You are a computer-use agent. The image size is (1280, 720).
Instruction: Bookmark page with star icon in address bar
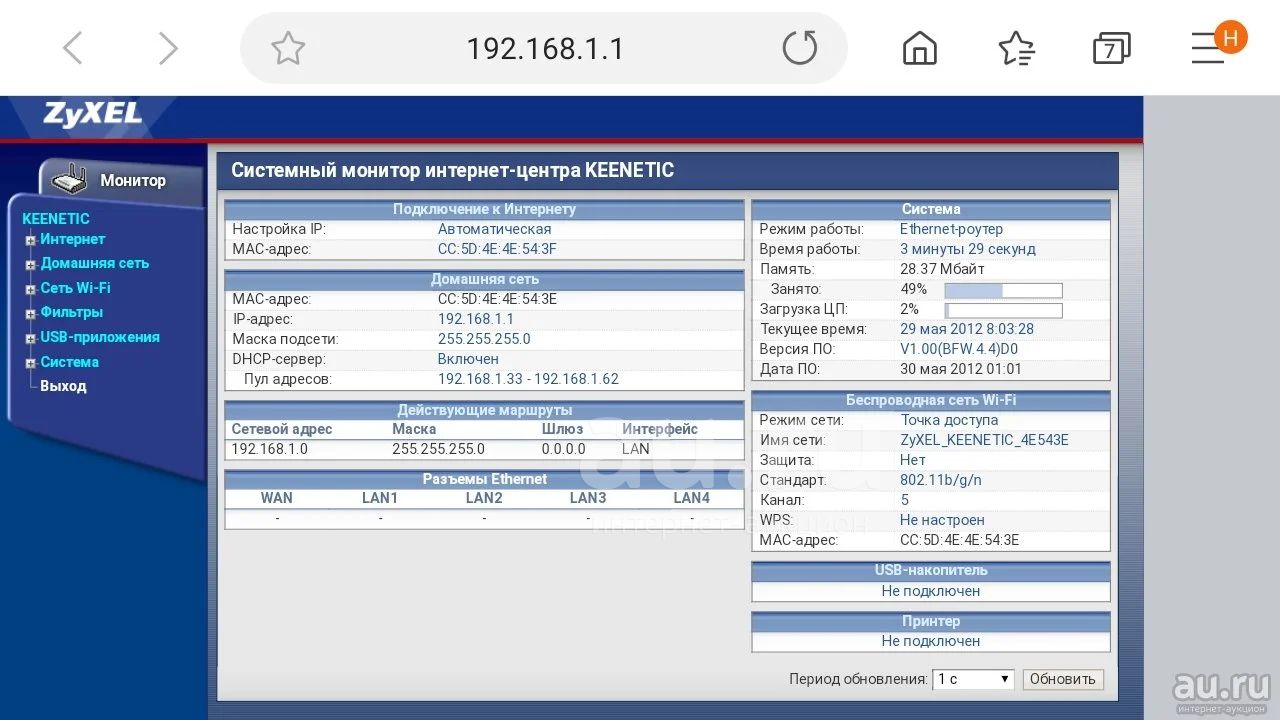(x=288, y=48)
